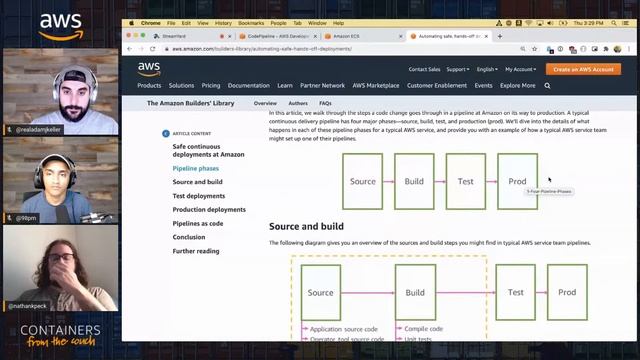Open the AWS Marketplace navigation item

click(x=376, y=86)
